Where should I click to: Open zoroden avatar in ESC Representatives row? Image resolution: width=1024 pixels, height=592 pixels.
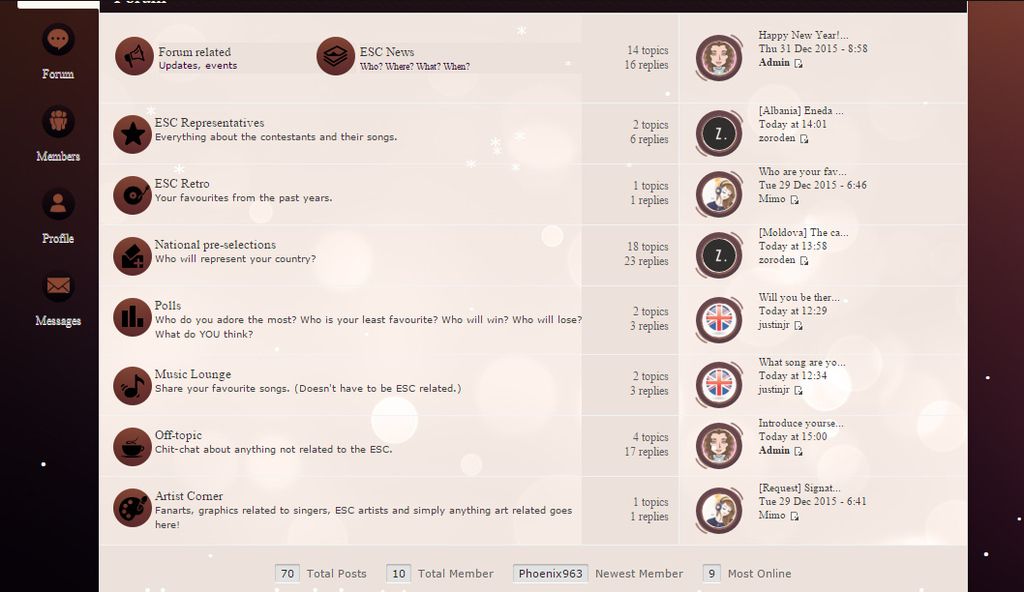coord(719,134)
